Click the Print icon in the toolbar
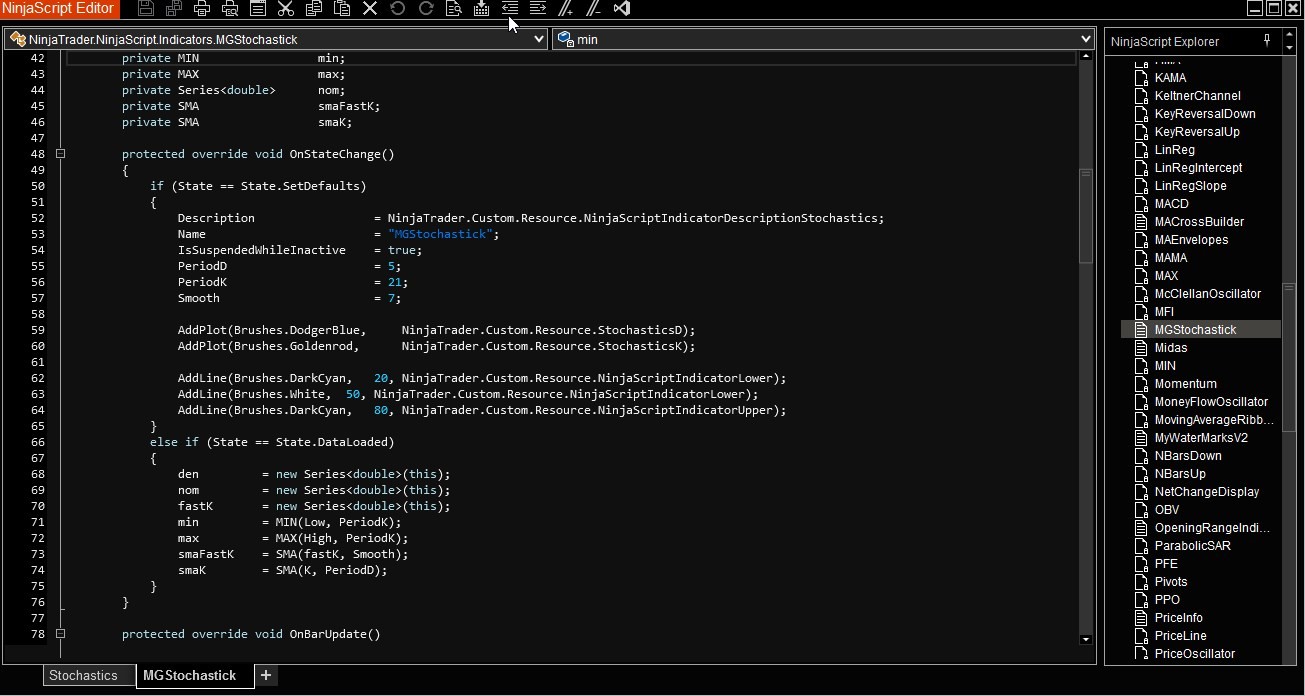This screenshot has height=696, width=1305. pyautogui.click(x=202, y=9)
